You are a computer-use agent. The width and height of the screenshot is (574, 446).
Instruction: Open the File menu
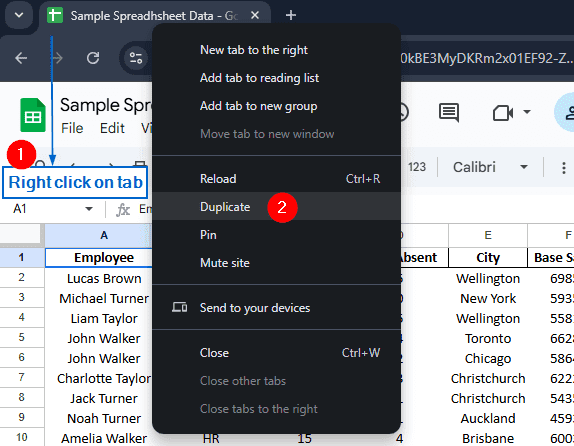pos(72,128)
